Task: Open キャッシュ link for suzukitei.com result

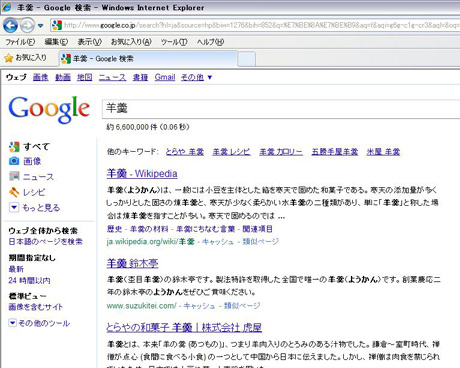Action: (199, 306)
